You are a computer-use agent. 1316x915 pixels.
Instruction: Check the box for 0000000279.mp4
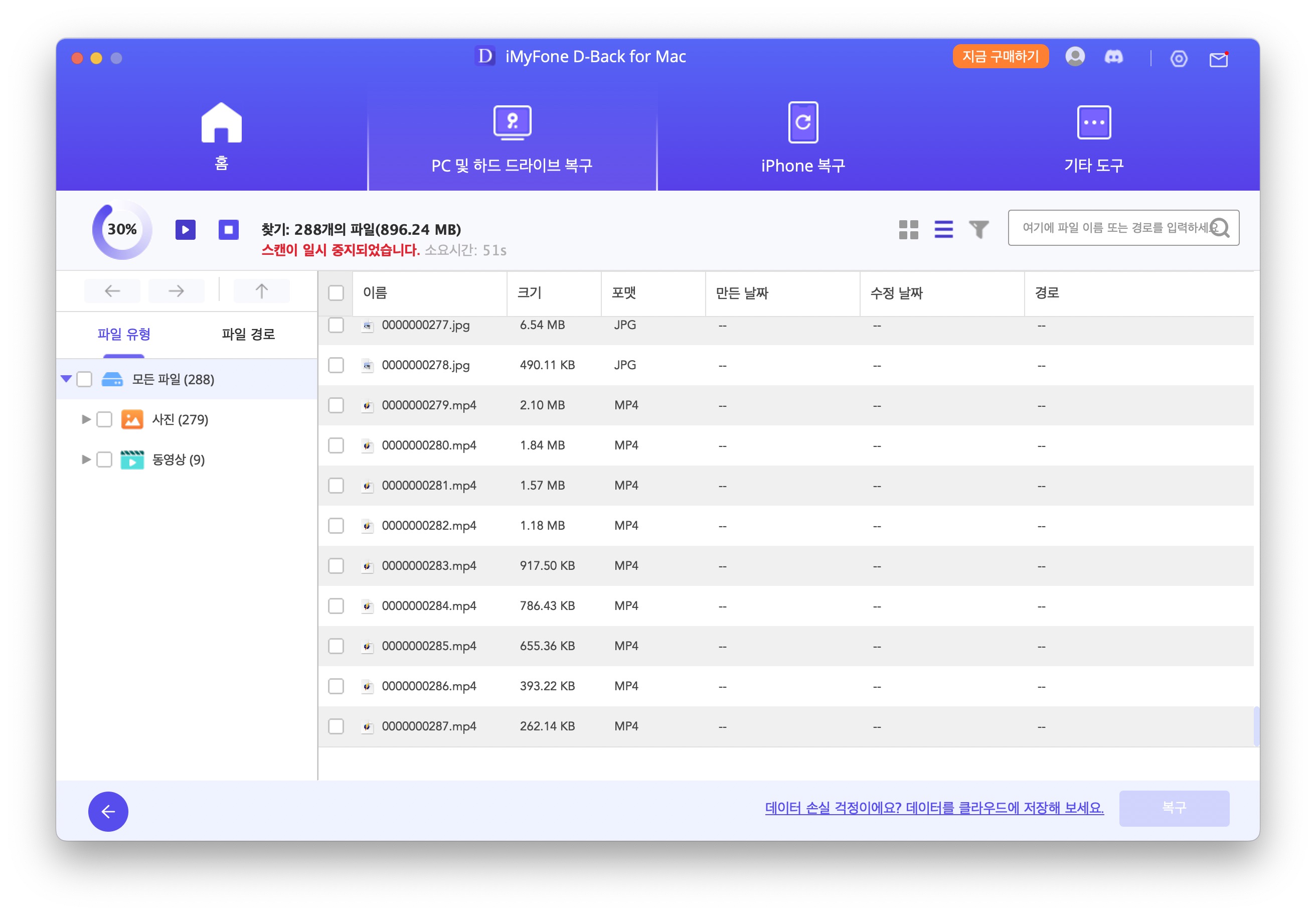click(336, 405)
